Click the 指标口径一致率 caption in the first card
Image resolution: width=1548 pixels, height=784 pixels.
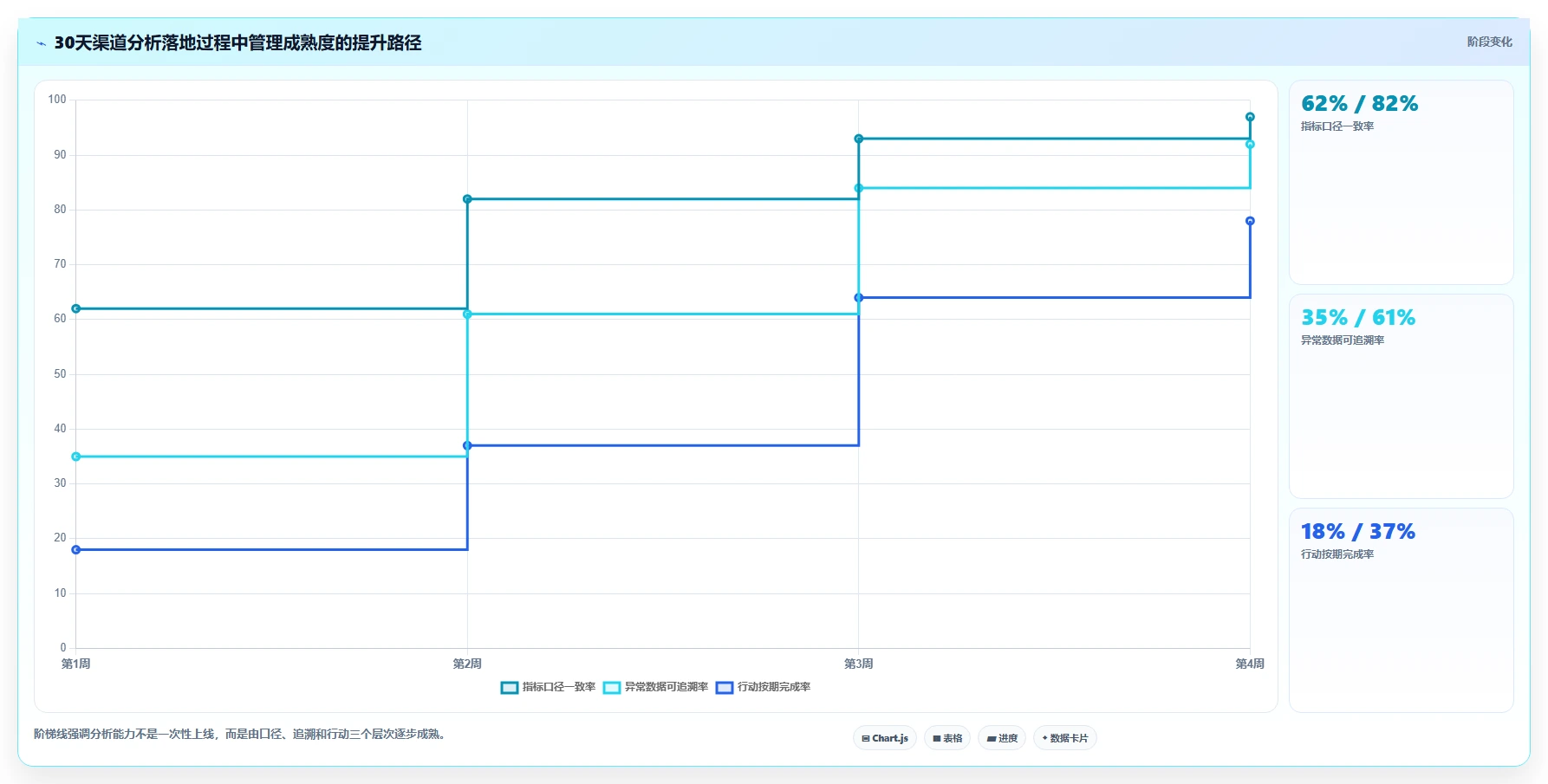pyautogui.click(x=1337, y=126)
